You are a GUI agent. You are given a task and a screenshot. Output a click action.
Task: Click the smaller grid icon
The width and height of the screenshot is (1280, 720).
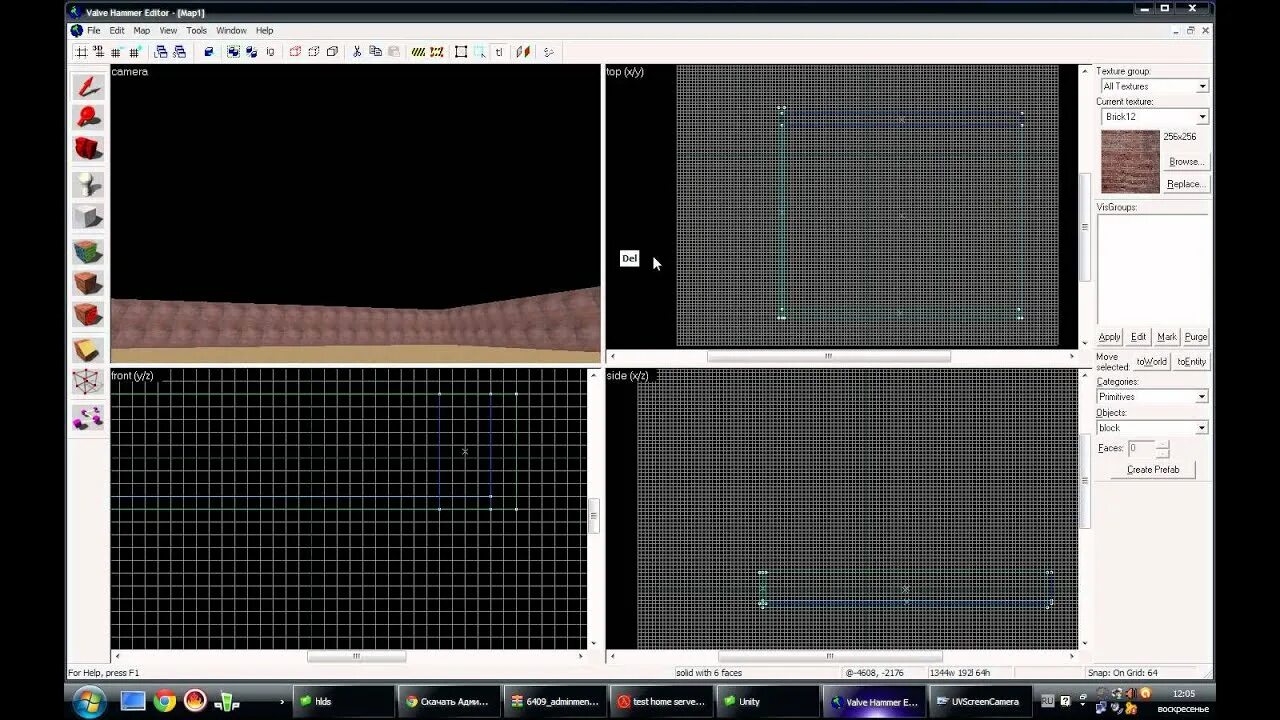(x=116, y=52)
